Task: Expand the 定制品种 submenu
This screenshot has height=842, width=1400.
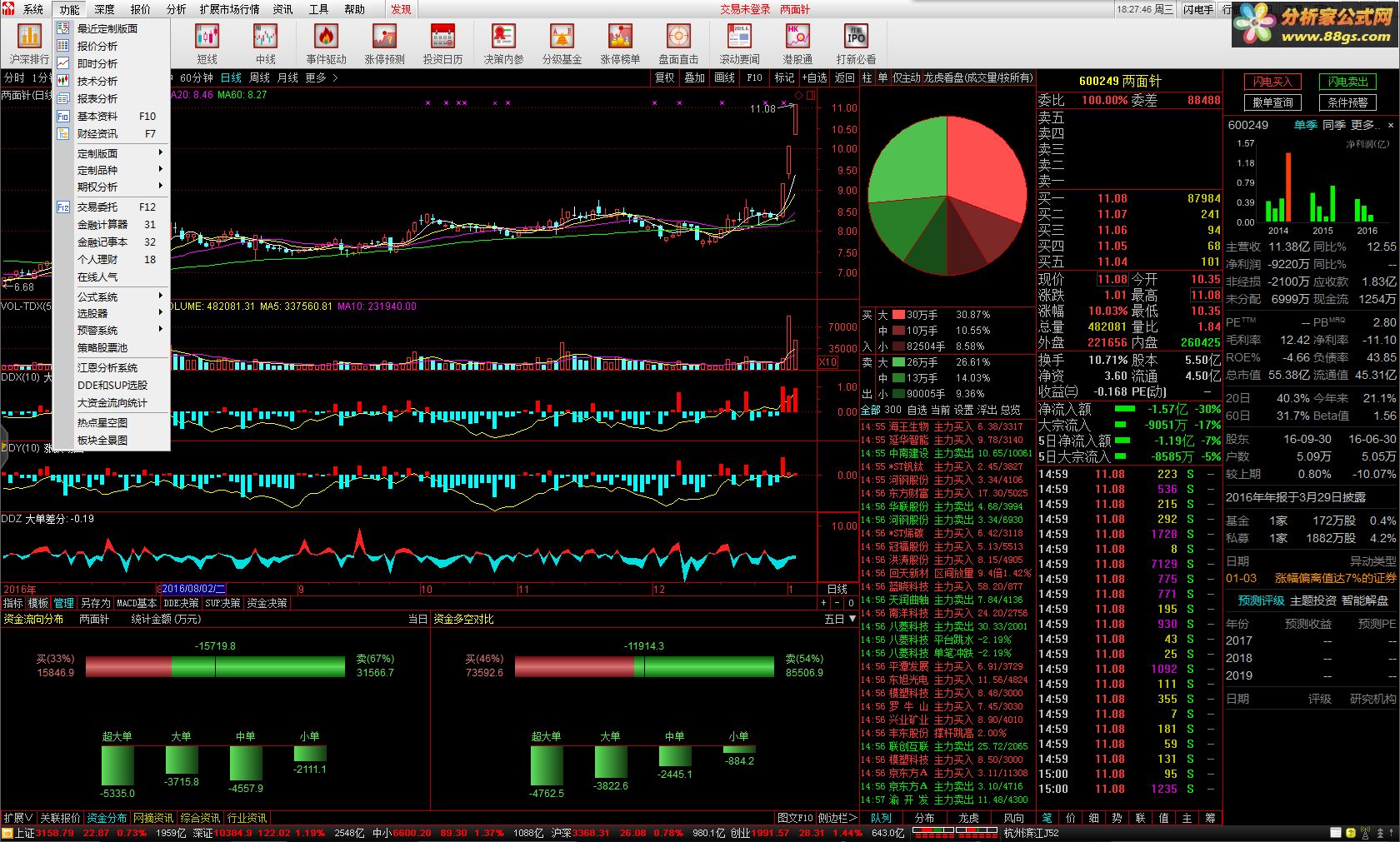Action: tap(112, 170)
